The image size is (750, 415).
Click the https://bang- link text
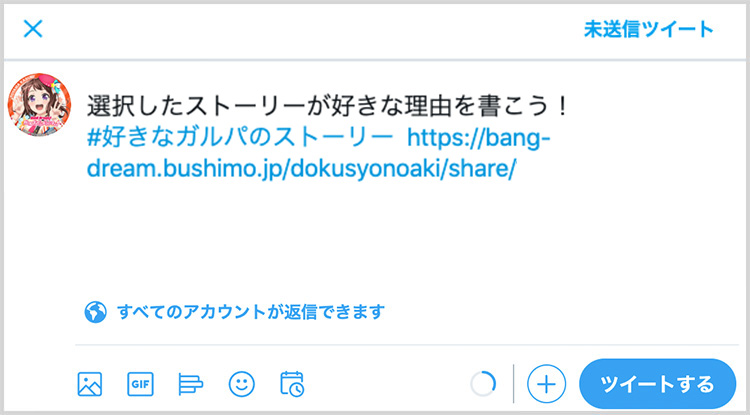(479, 138)
